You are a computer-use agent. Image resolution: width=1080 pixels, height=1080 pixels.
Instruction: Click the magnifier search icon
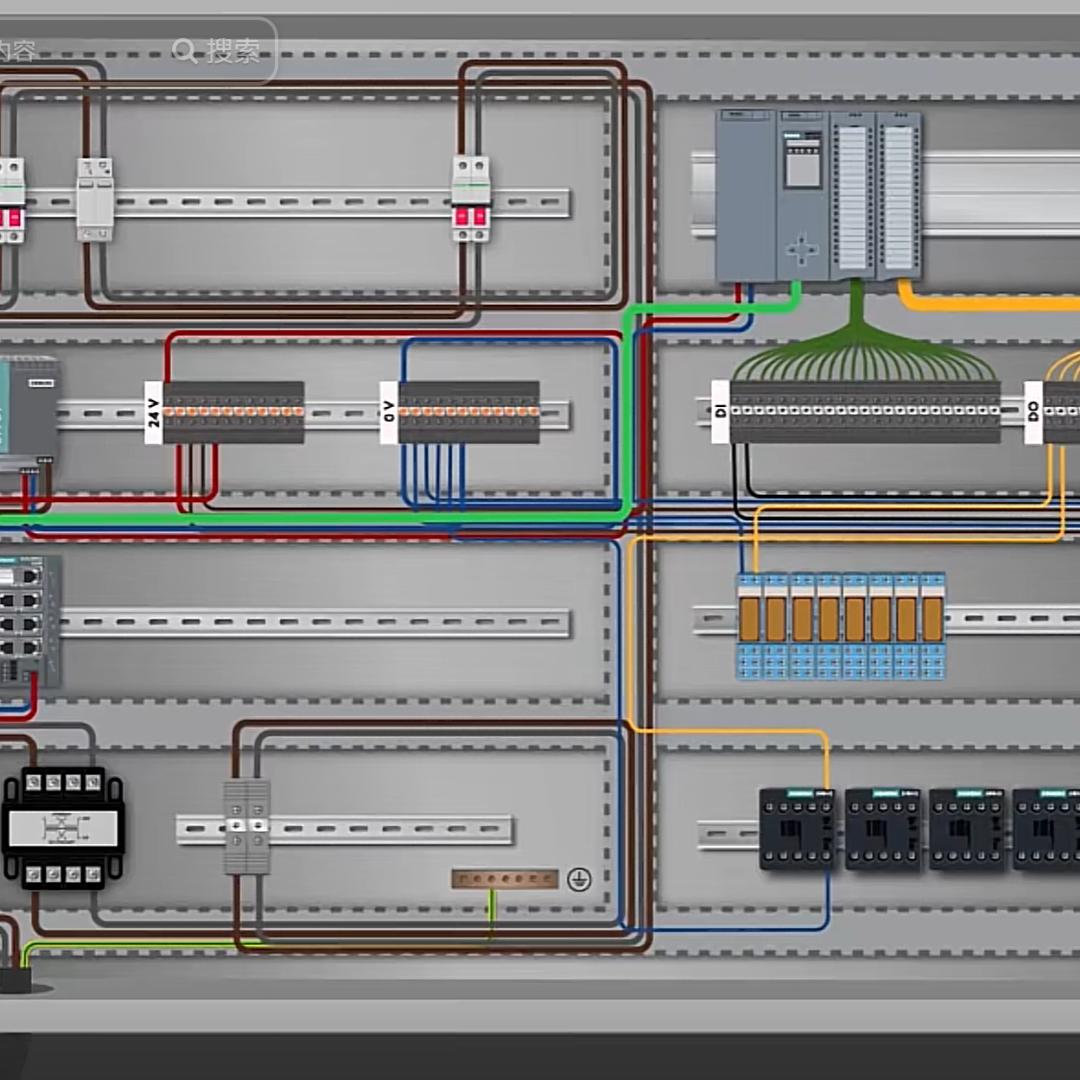click(x=185, y=50)
